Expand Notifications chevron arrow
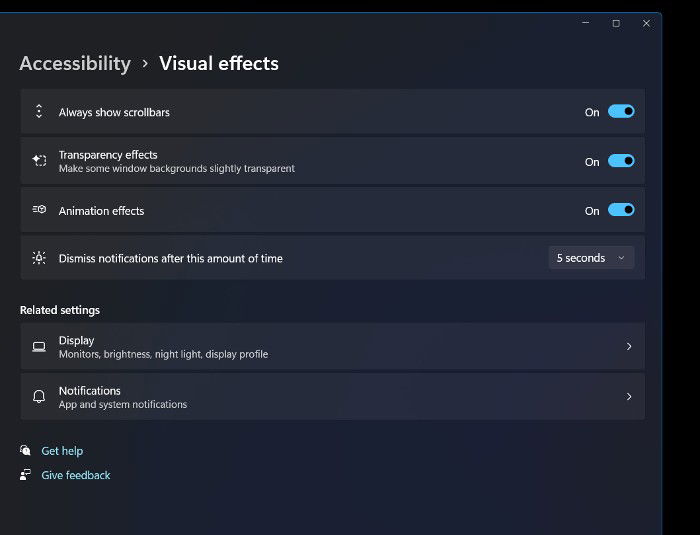 629,397
